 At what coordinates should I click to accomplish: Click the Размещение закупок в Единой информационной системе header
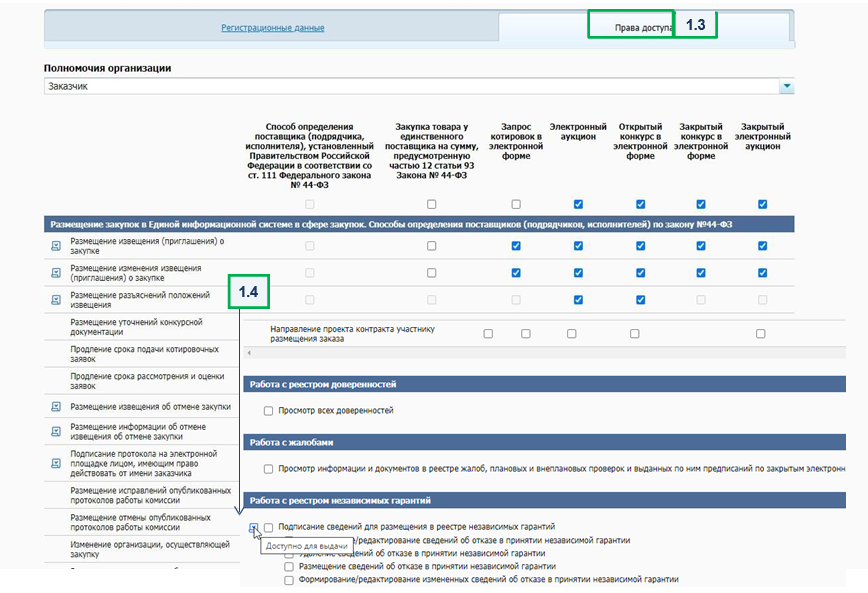(x=419, y=224)
